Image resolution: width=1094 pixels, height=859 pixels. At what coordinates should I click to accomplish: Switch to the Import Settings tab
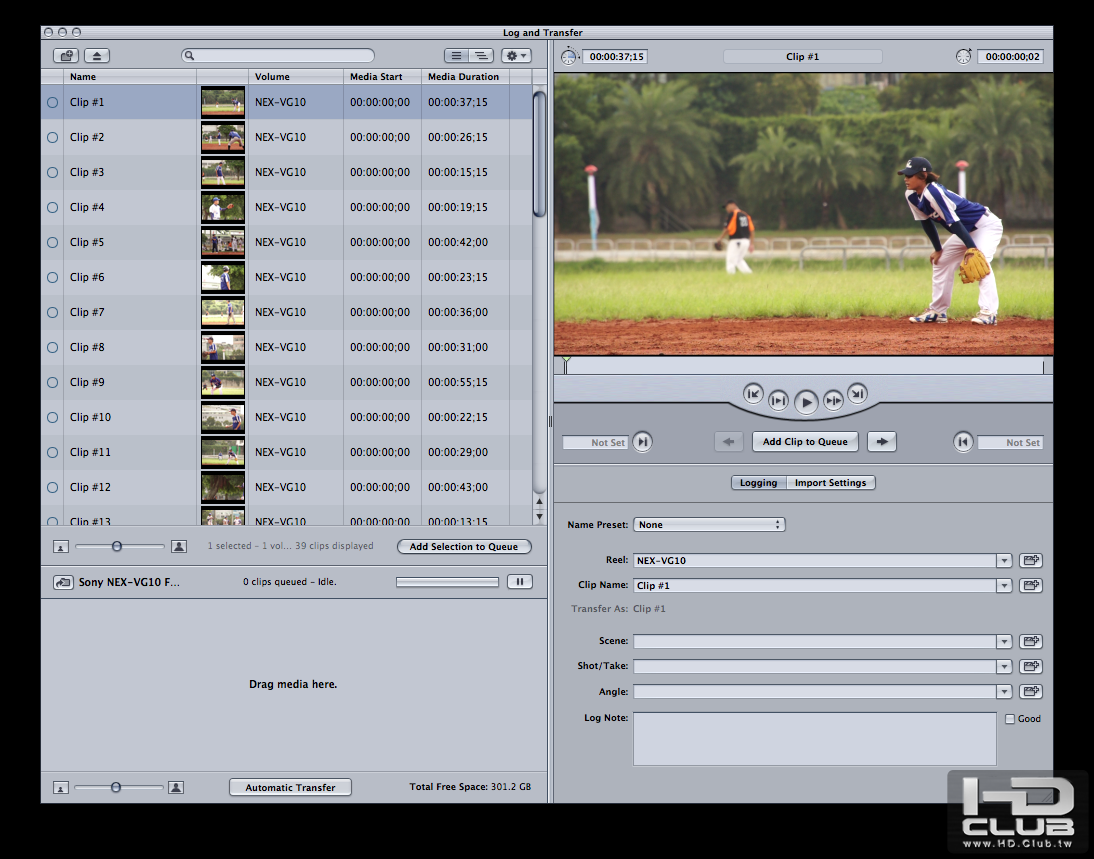click(830, 483)
